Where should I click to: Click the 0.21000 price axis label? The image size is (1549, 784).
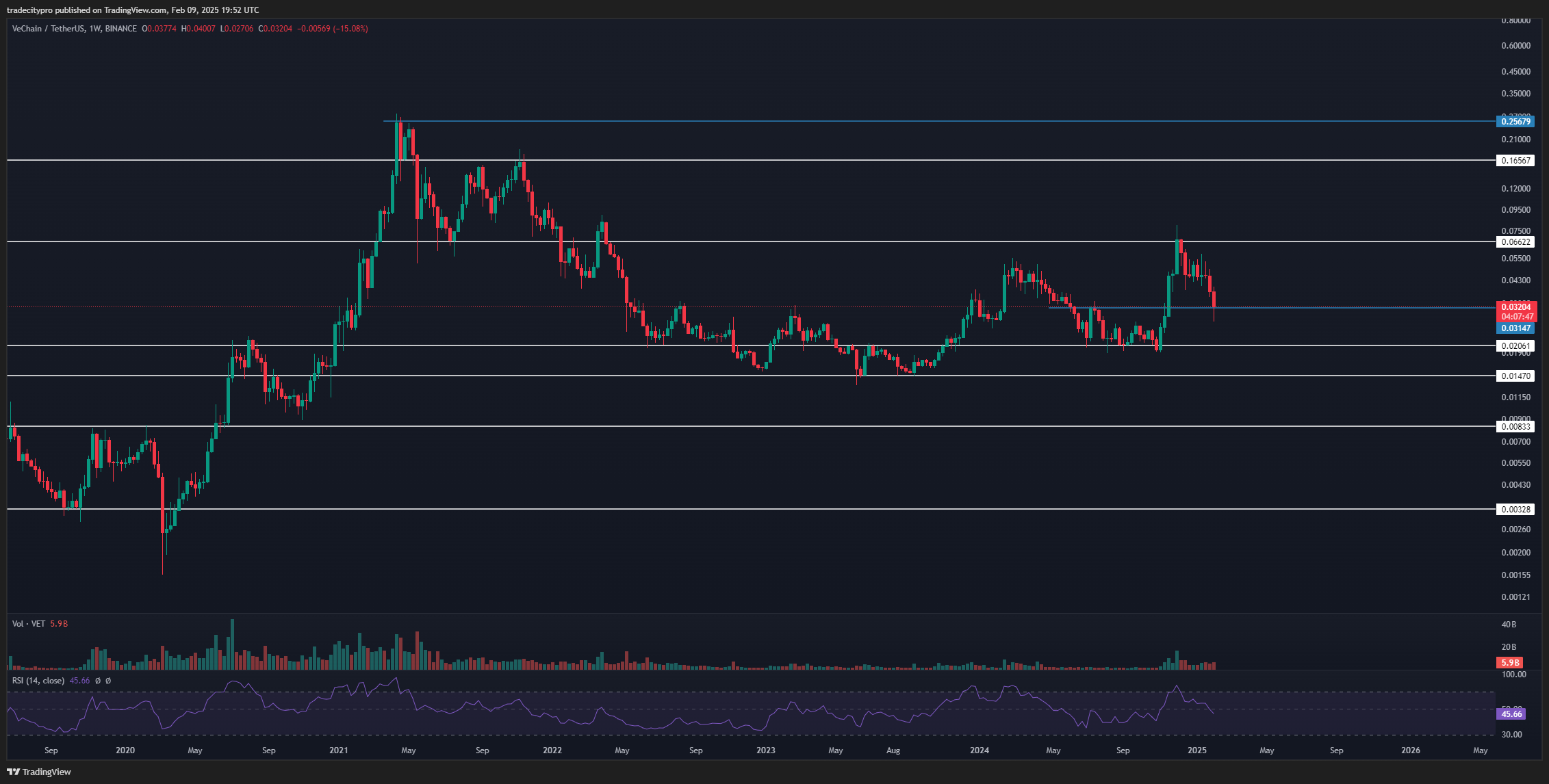tap(1515, 140)
